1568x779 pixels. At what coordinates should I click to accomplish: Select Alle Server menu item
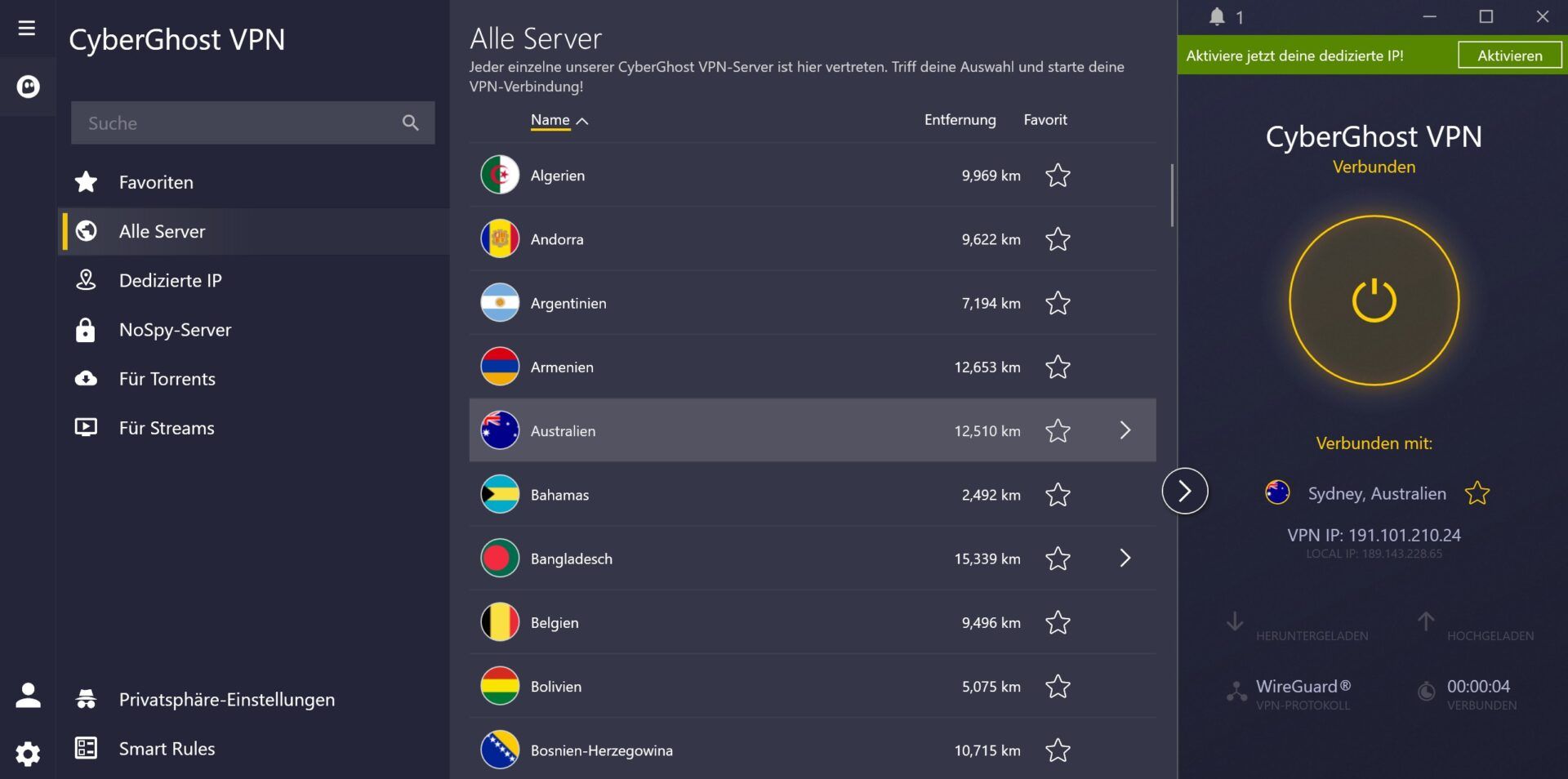pos(255,231)
